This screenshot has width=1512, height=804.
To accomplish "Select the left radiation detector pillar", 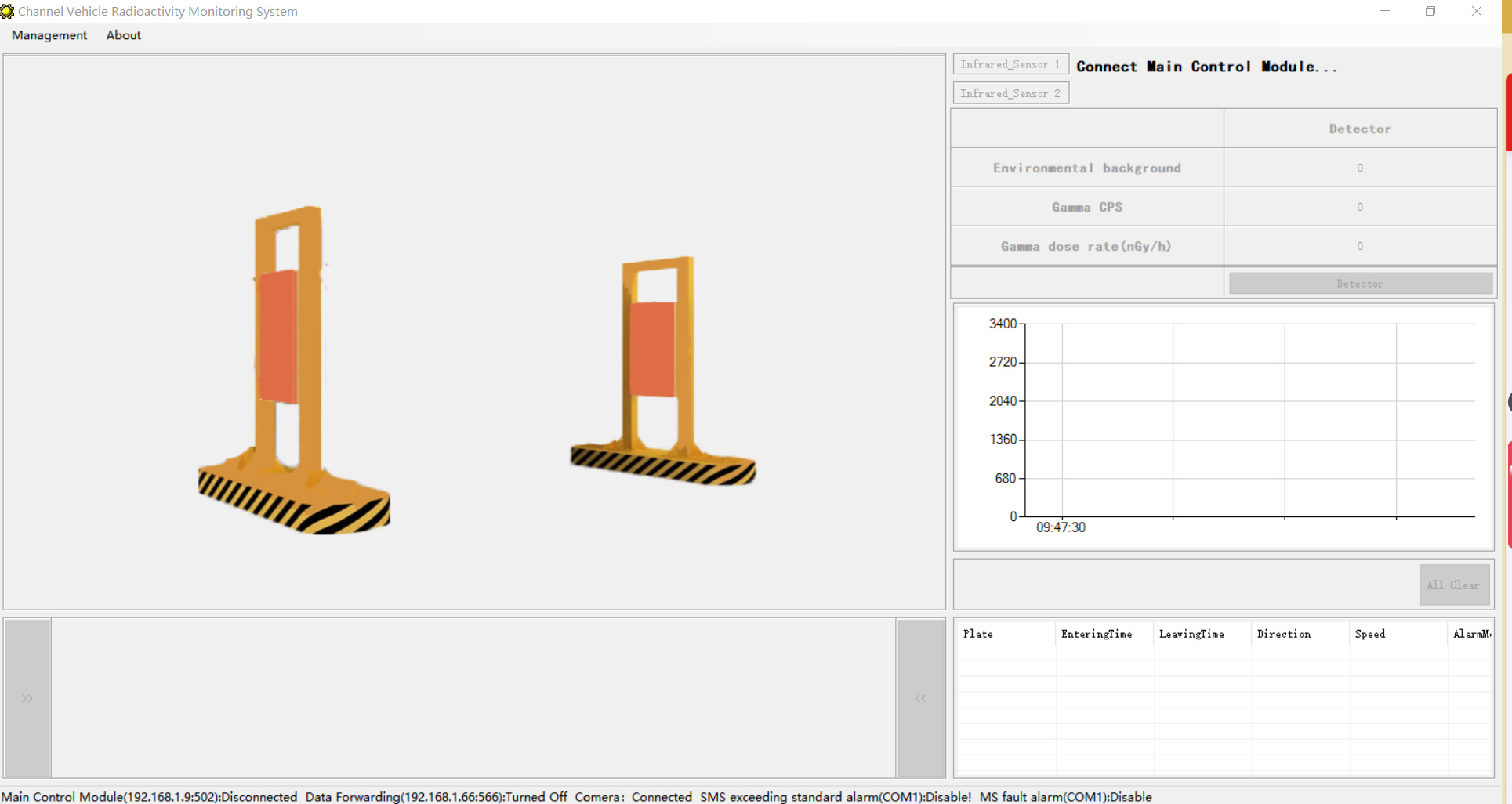I will coord(290,368).
